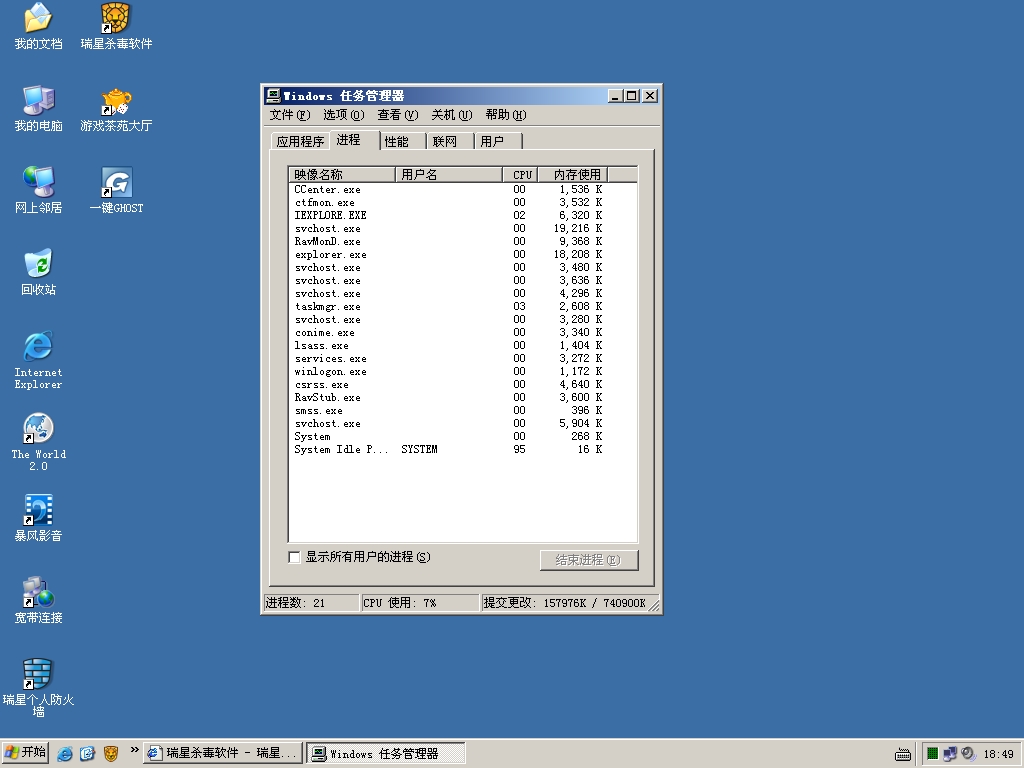
Task: Click the 进程数: 21 status panel
Action: pyautogui.click(x=311, y=603)
